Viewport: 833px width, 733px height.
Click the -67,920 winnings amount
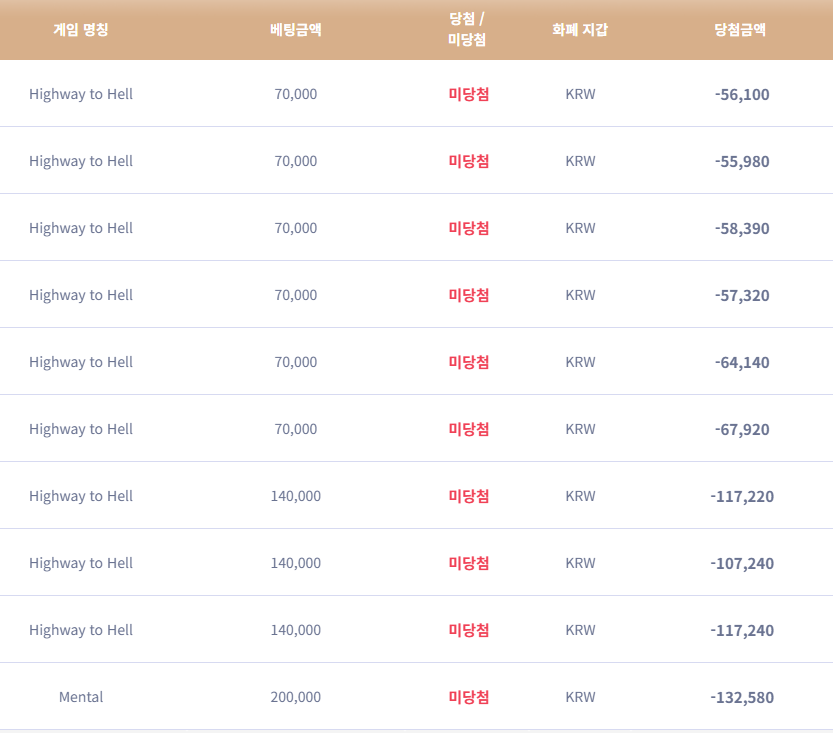(x=742, y=429)
